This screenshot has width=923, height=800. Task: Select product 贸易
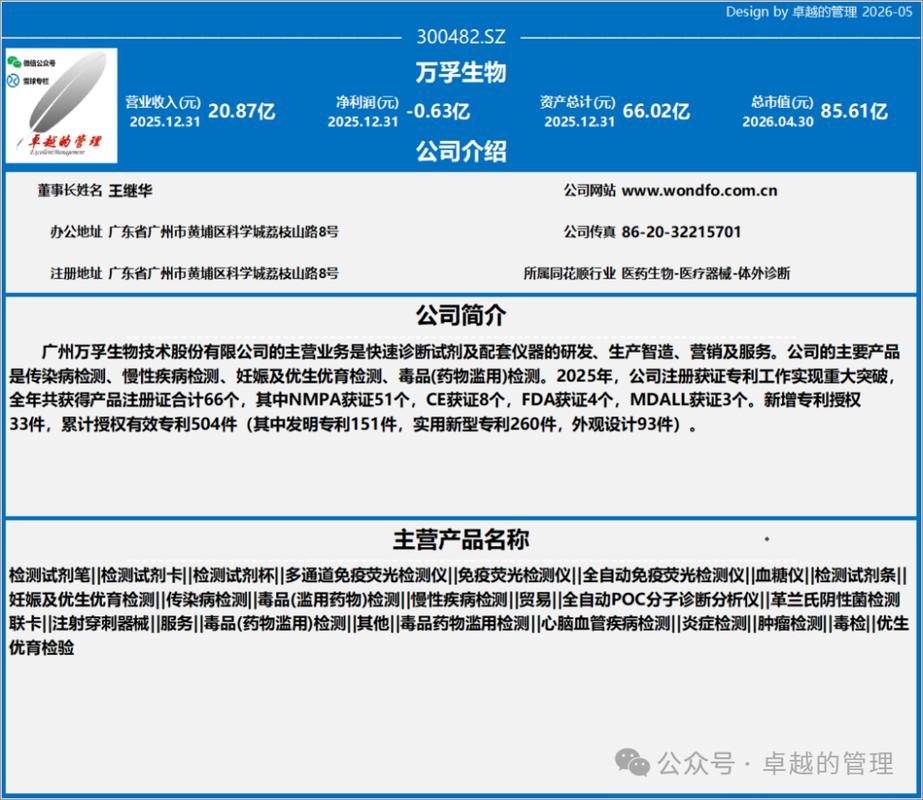coord(535,599)
